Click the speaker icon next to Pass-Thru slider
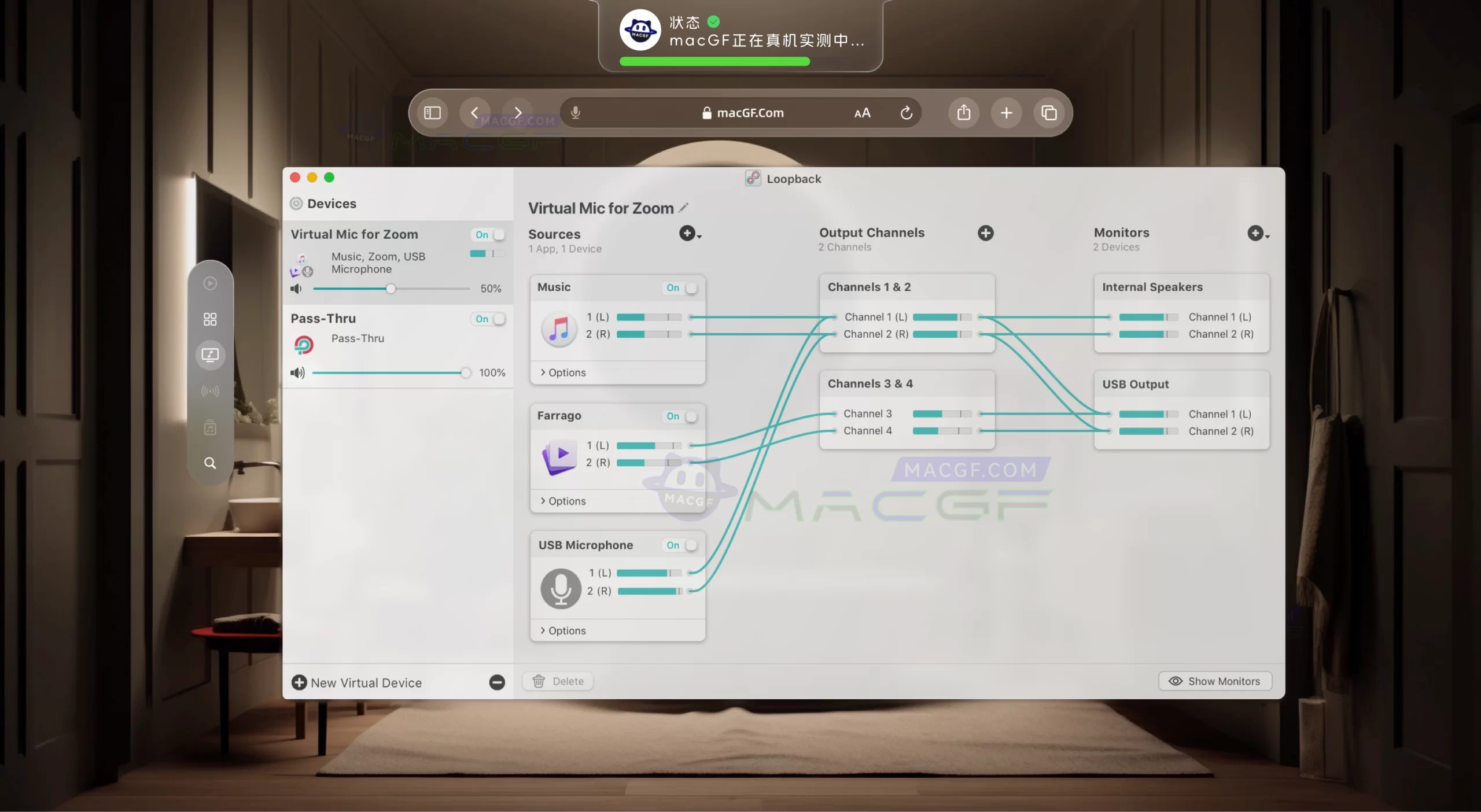The width and height of the screenshot is (1481, 812). pos(297,372)
